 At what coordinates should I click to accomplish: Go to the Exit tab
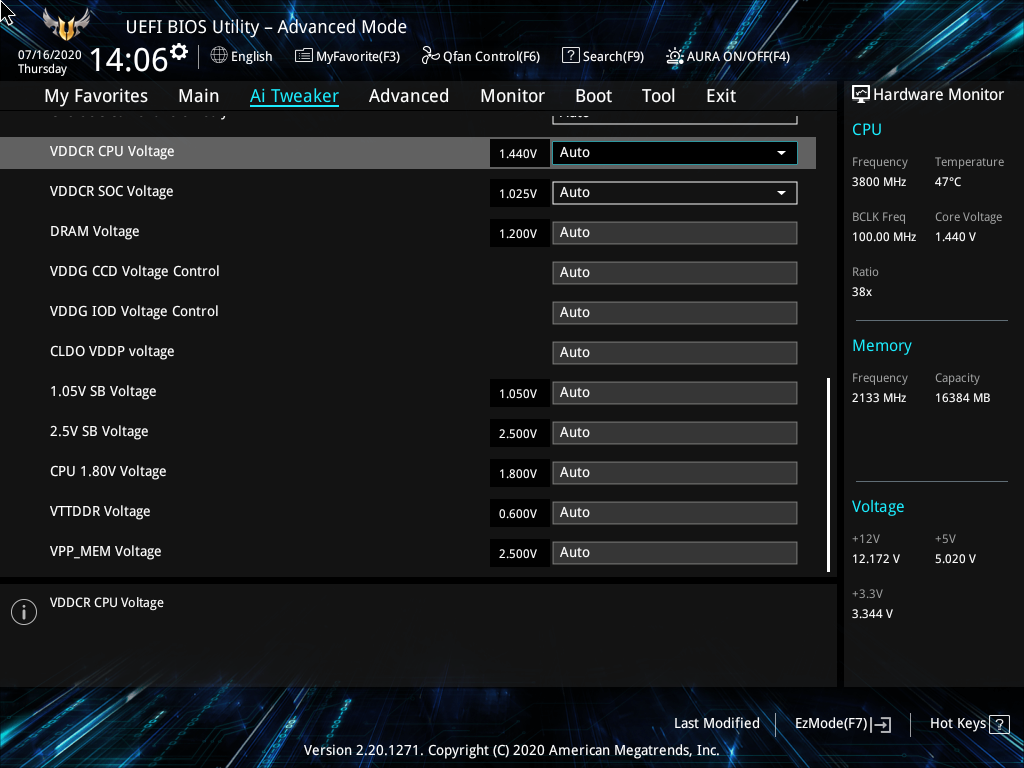click(x=721, y=96)
